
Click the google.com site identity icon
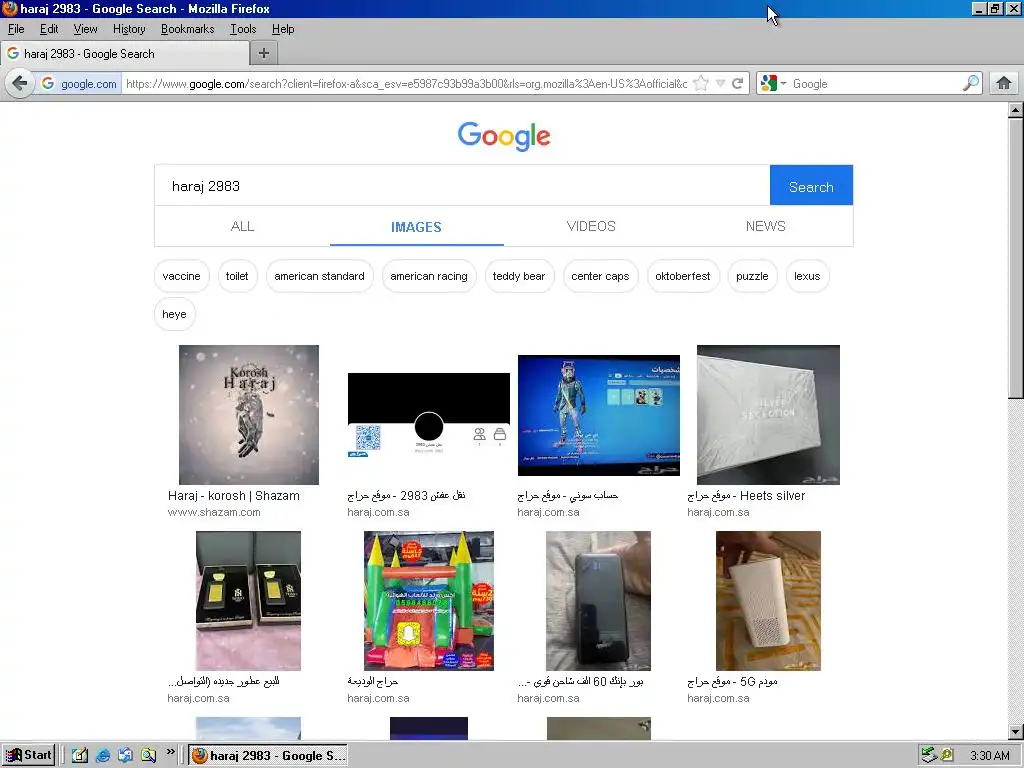tap(79, 84)
